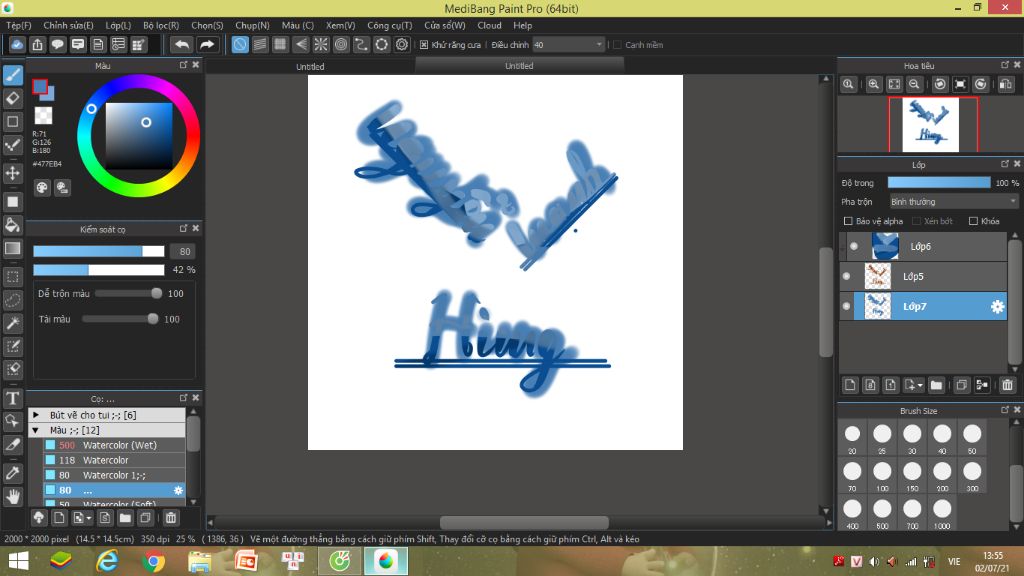Enable the radial snap guide
This screenshot has width=1024, height=576.
pos(321,44)
